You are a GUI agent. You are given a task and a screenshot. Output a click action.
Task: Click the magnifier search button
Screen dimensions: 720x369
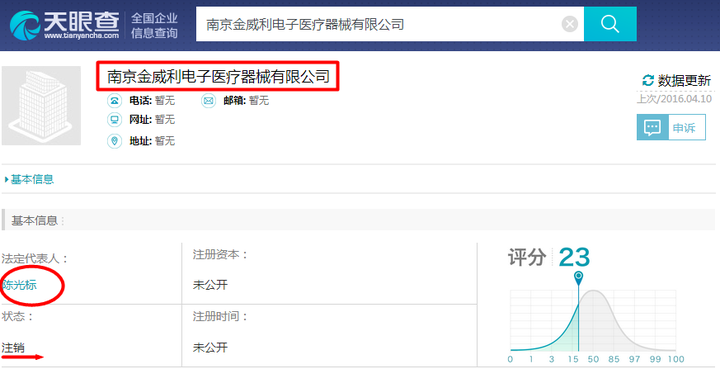(610, 24)
